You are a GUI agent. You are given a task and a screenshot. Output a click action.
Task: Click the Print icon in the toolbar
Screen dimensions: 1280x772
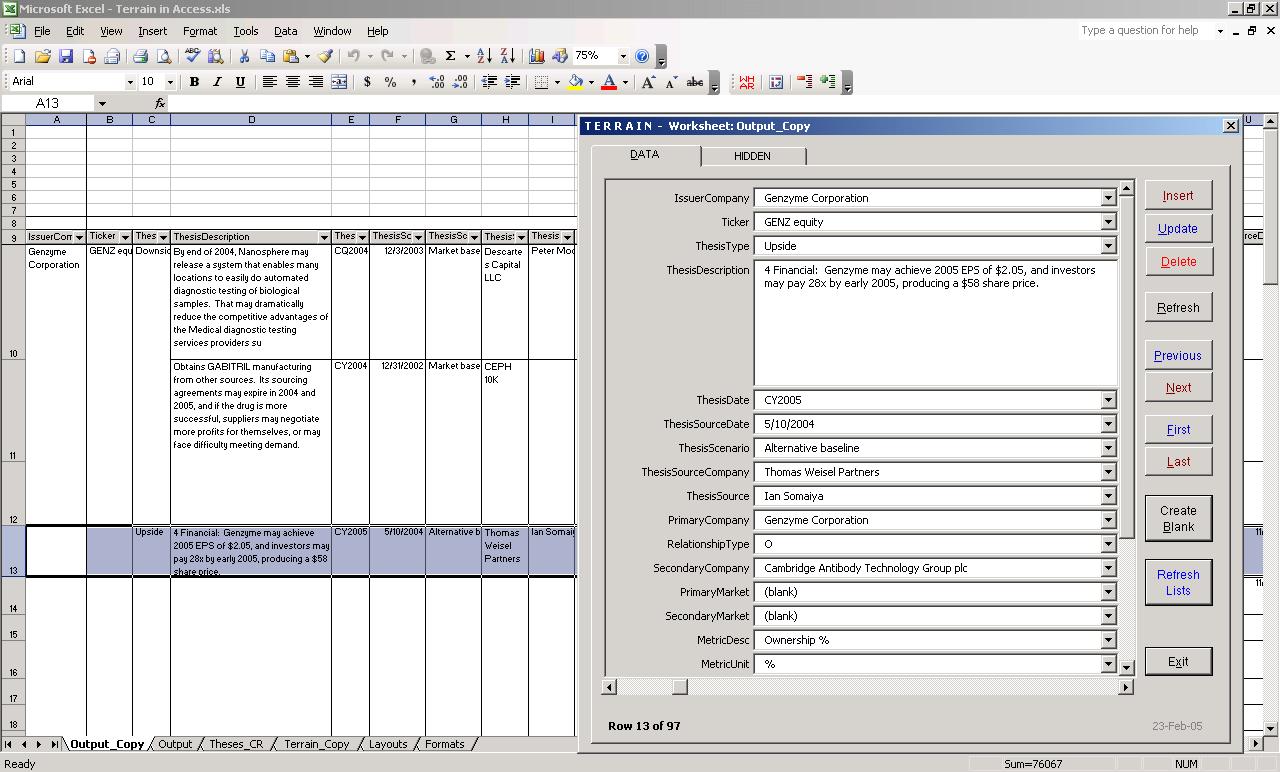click(x=140, y=56)
